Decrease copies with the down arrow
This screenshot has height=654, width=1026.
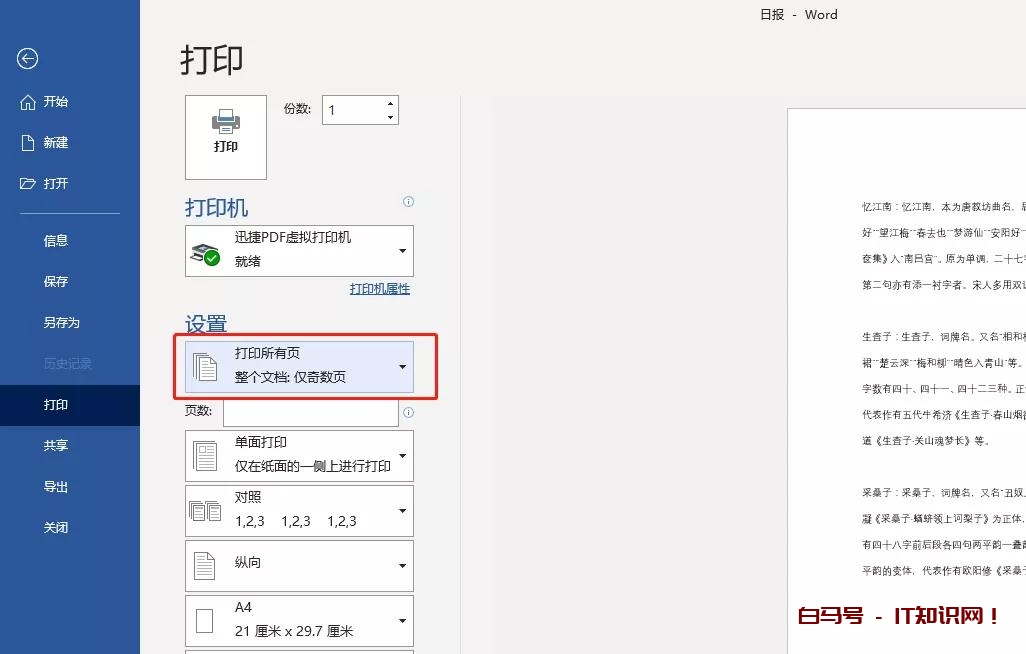point(390,118)
